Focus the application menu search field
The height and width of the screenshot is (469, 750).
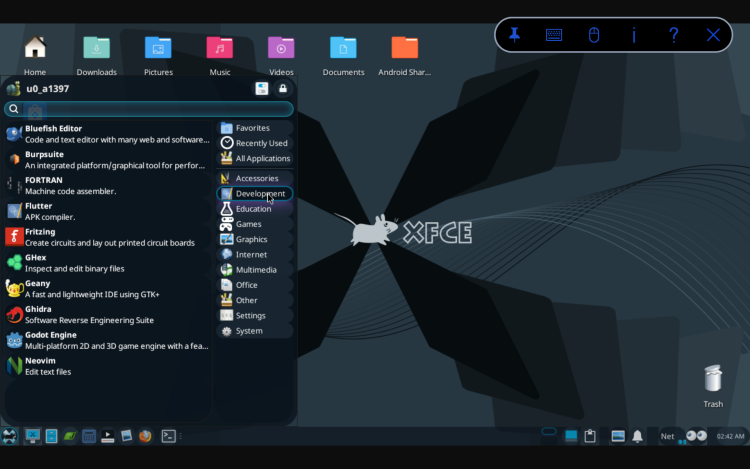(149, 109)
